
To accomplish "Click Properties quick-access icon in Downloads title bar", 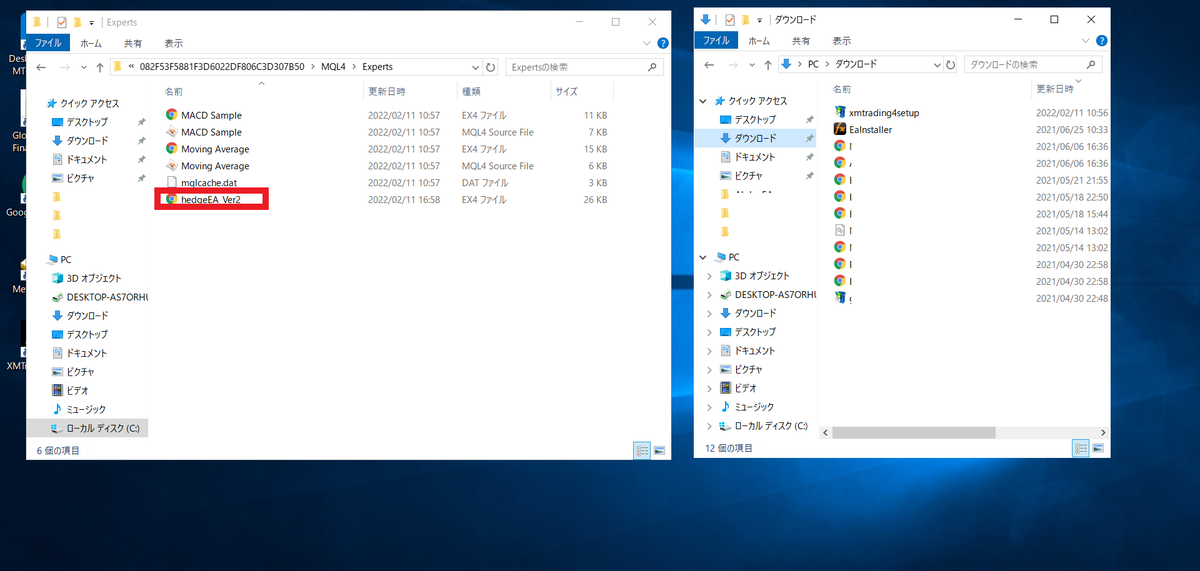I will [x=730, y=19].
